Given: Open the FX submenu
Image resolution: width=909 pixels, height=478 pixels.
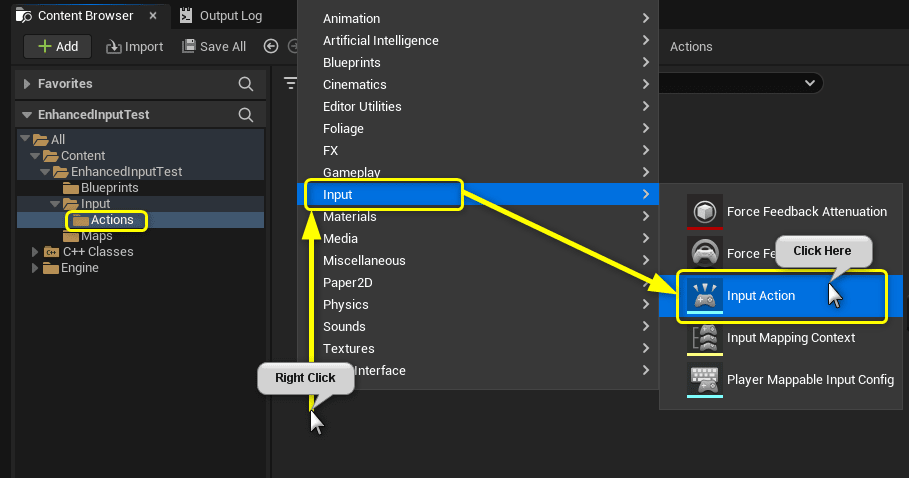Looking at the screenshot, I should pyautogui.click(x=478, y=151).
